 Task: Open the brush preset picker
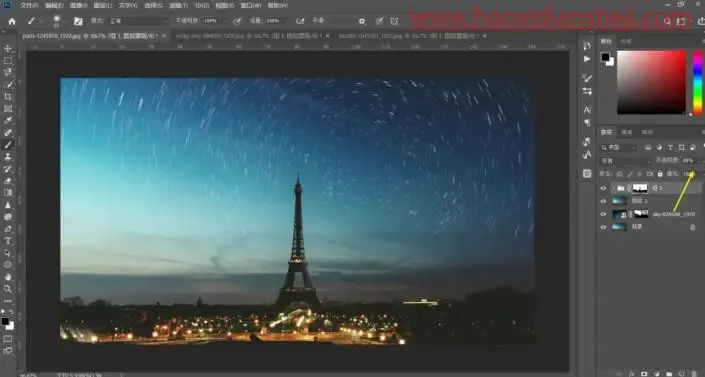click(57, 21)
